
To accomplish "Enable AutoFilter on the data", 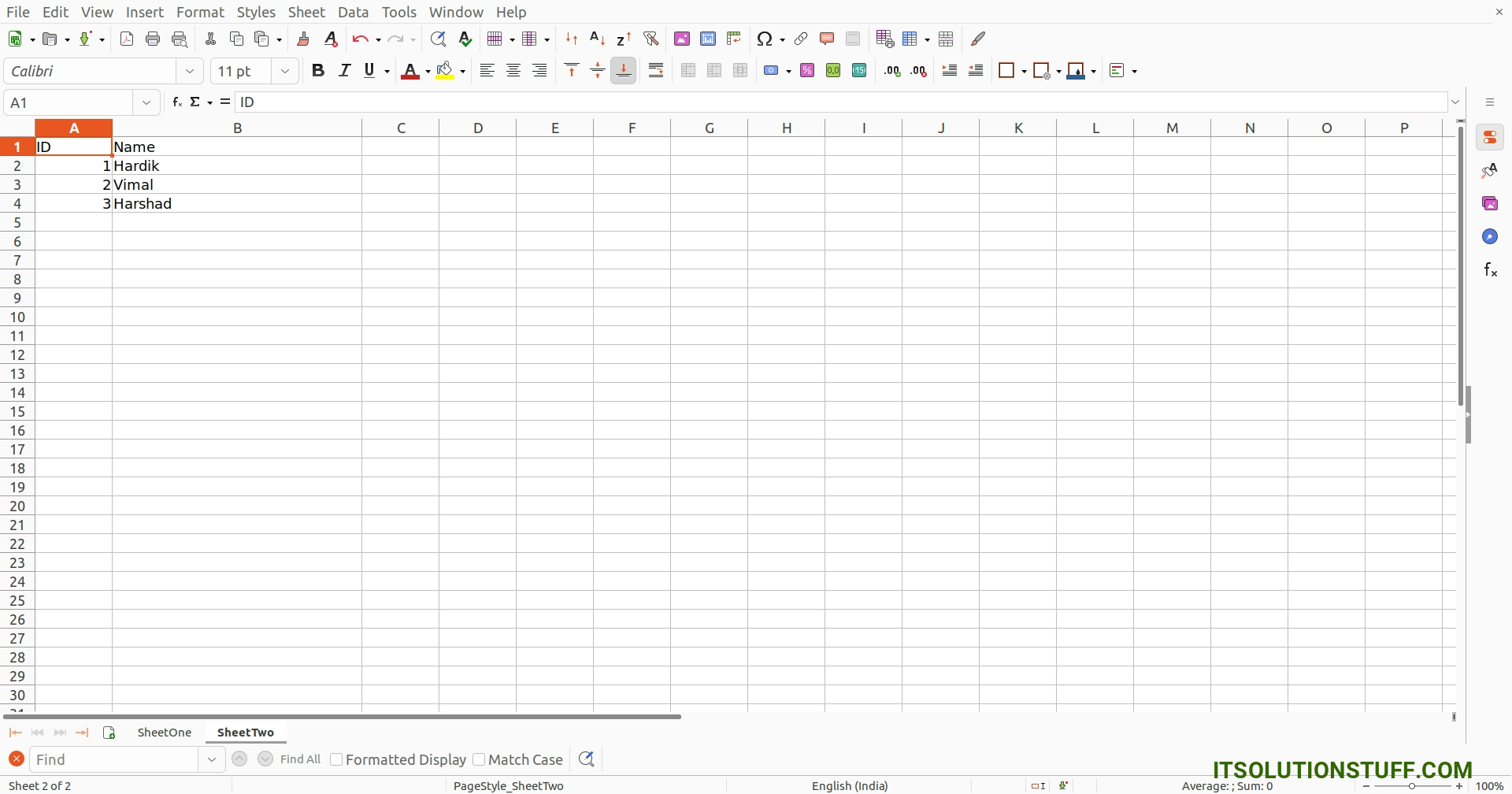I will pyautogui.click(x=651, y=39).
